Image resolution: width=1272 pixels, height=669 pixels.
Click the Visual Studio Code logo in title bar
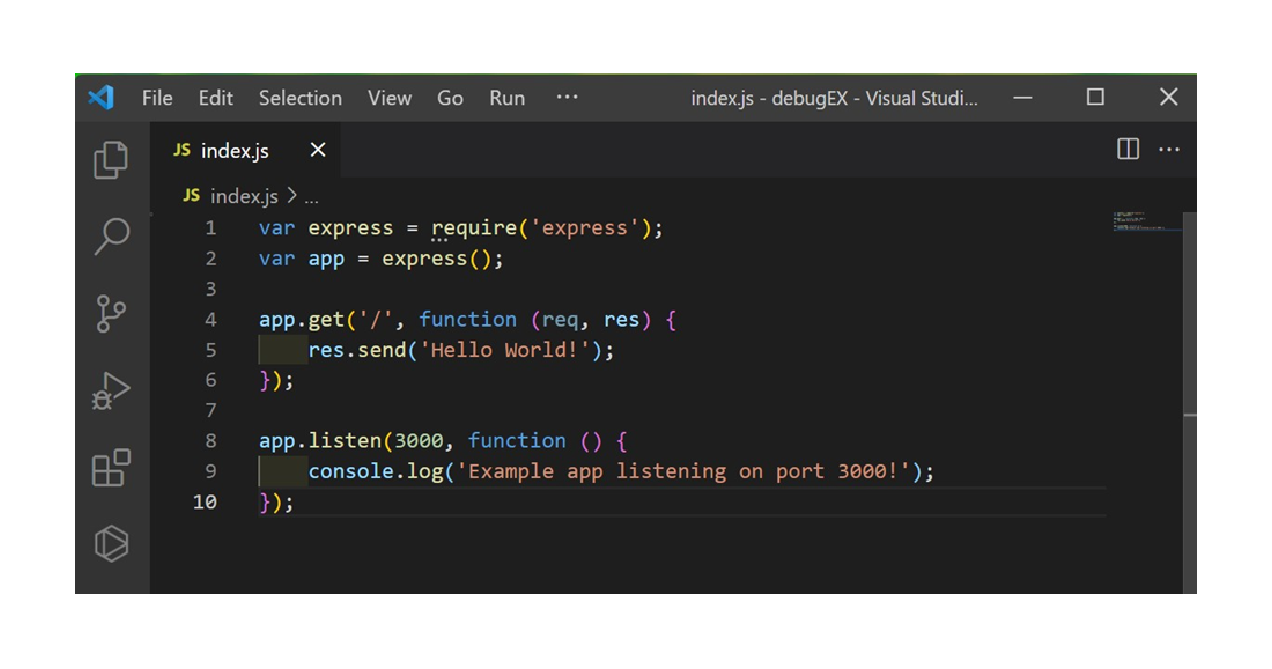[102, 97]
